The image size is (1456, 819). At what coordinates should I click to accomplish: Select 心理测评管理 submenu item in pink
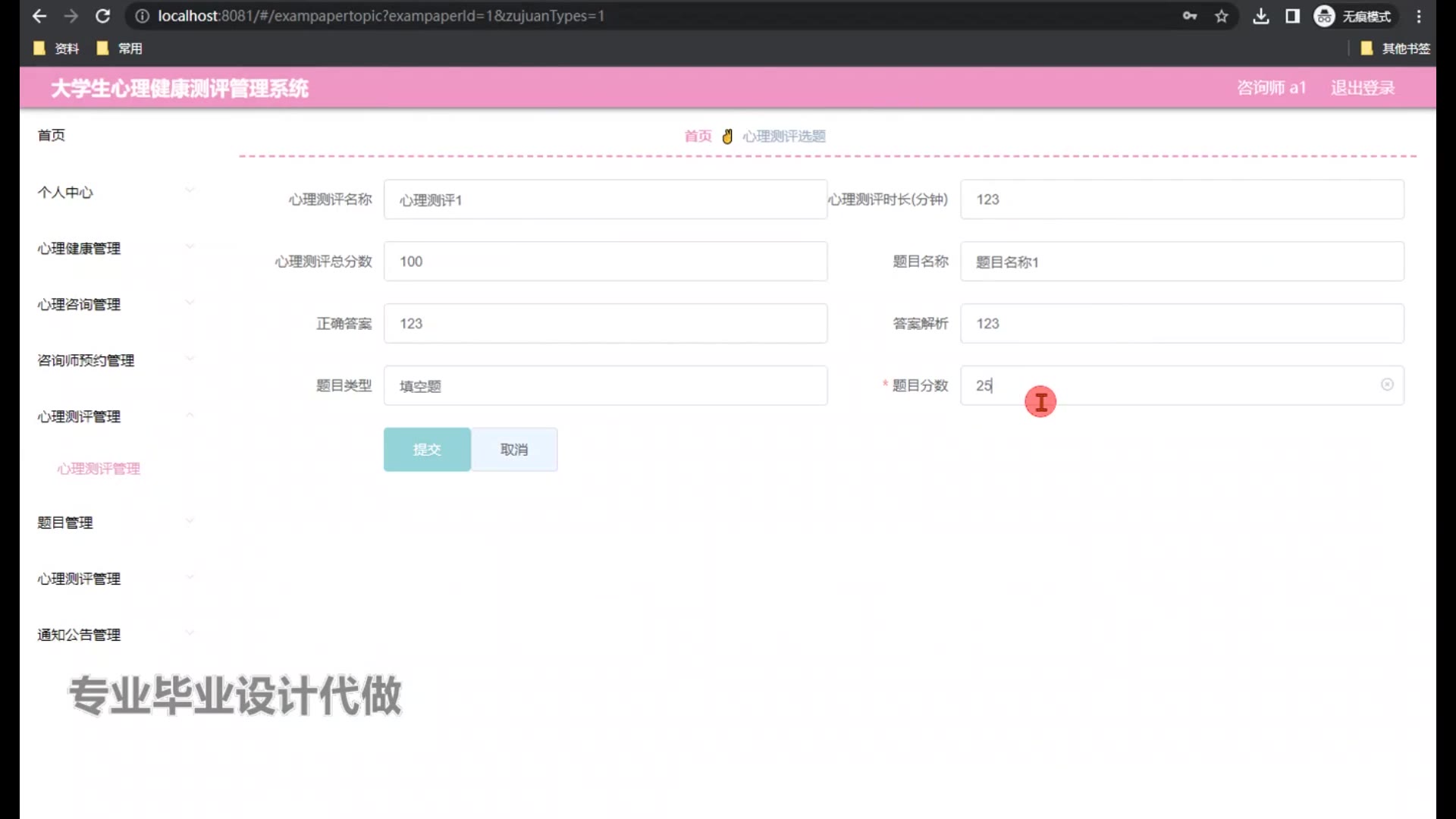pyautogui.click(x=99, y=469)
